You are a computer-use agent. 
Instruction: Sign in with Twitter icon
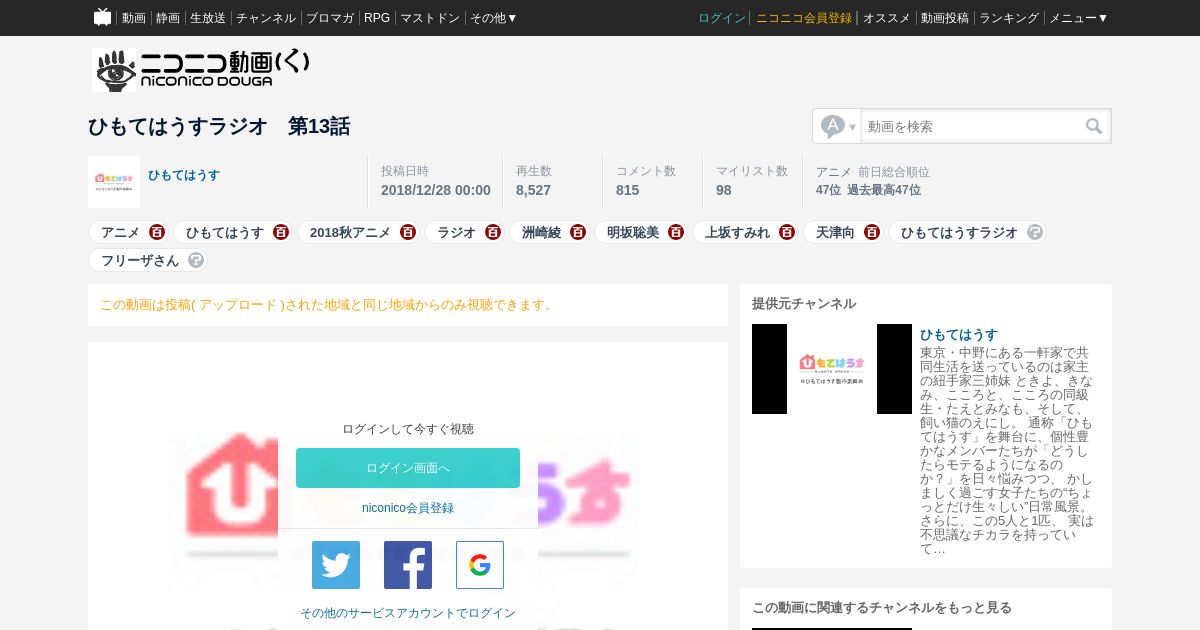[336, 565]
